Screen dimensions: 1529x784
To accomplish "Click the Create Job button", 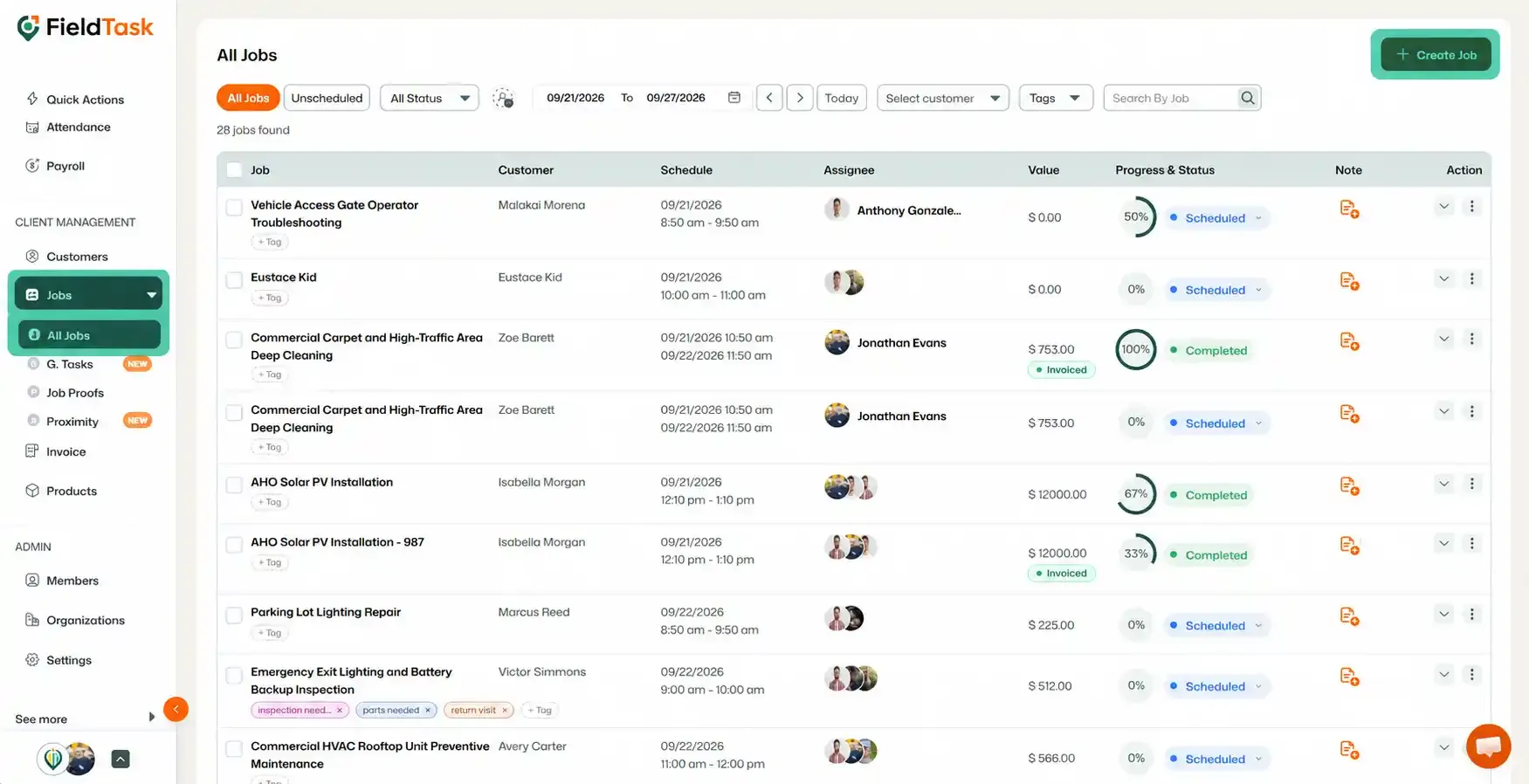I will point(1436,54).
